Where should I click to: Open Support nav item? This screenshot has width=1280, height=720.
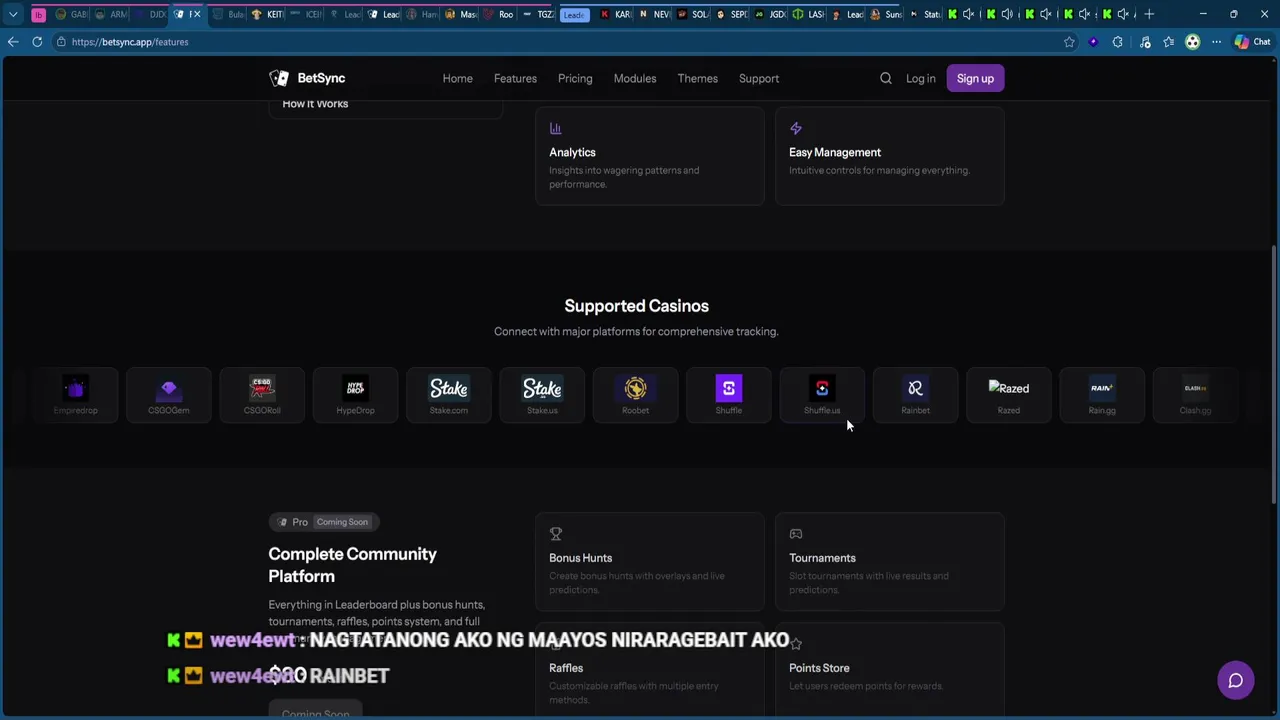coord(759,78)
